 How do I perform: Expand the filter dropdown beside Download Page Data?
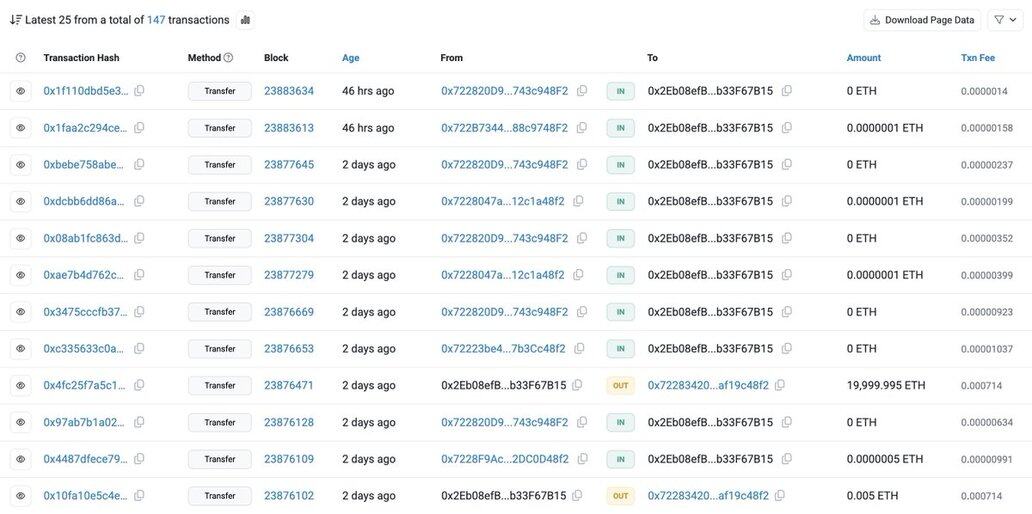pyautogui.click(x=1005, y=20)
